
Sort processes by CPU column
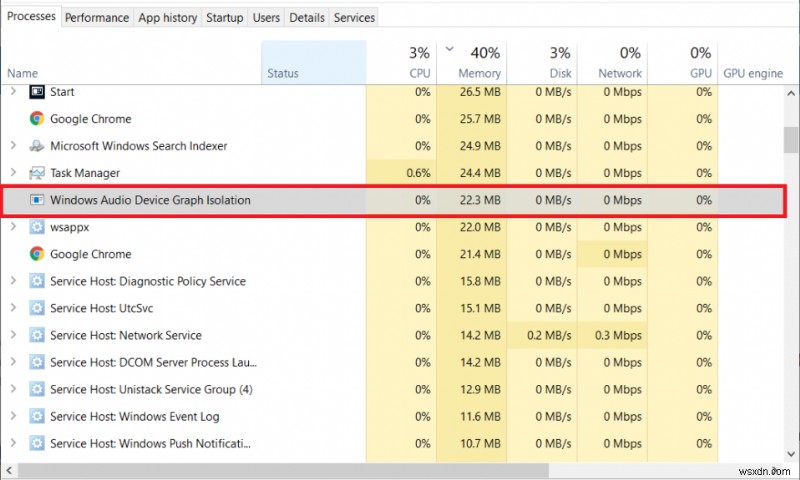[401, 63]
